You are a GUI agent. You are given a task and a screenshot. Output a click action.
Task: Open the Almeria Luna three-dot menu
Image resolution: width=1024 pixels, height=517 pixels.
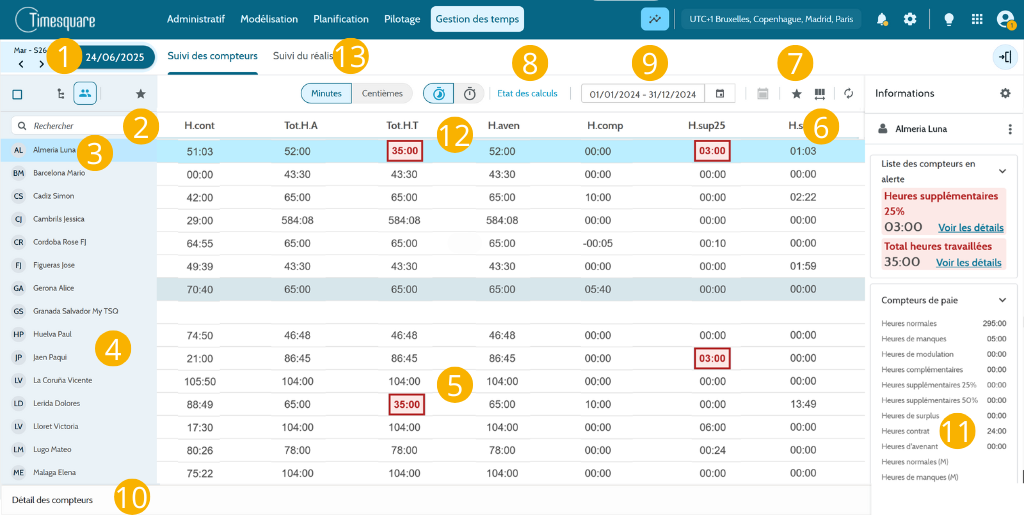1010,129
